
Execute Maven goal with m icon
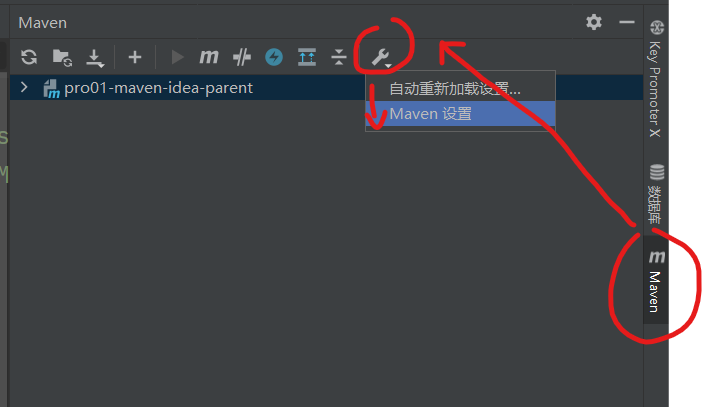point(209,57)
